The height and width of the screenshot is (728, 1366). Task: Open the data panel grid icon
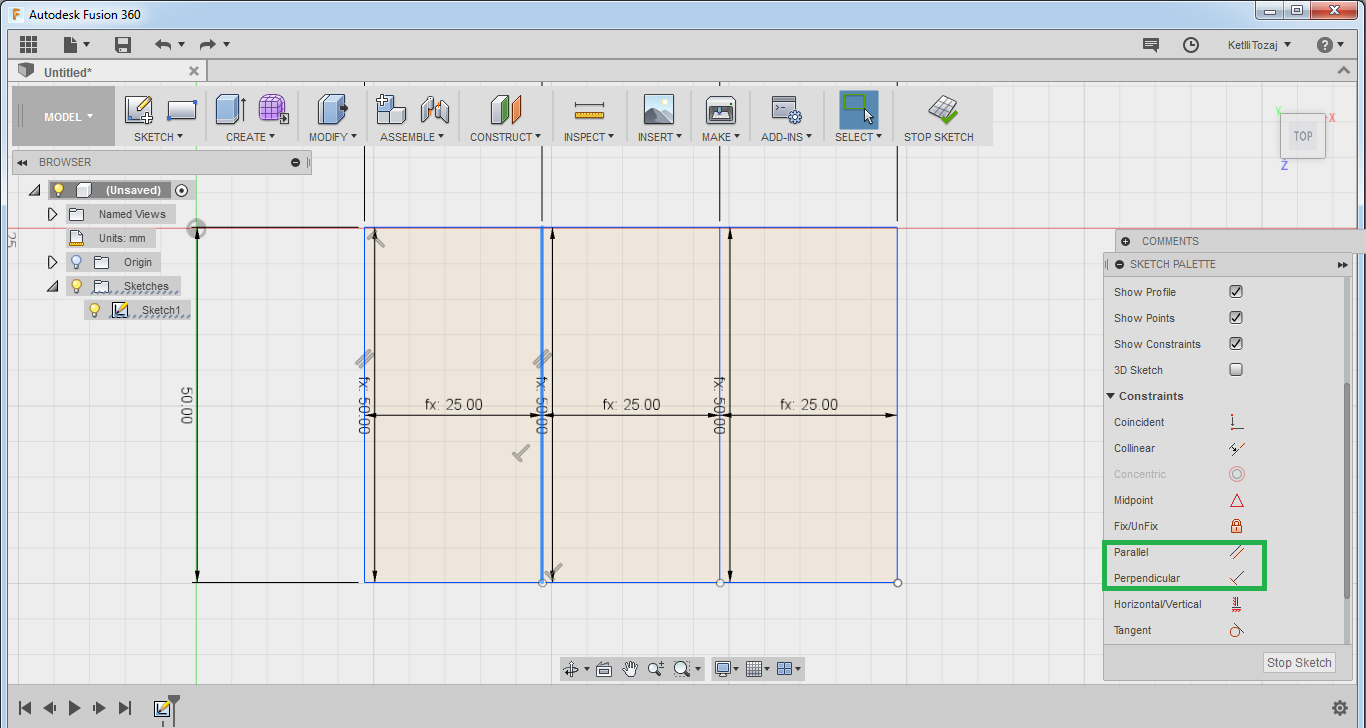coord(28,44)
